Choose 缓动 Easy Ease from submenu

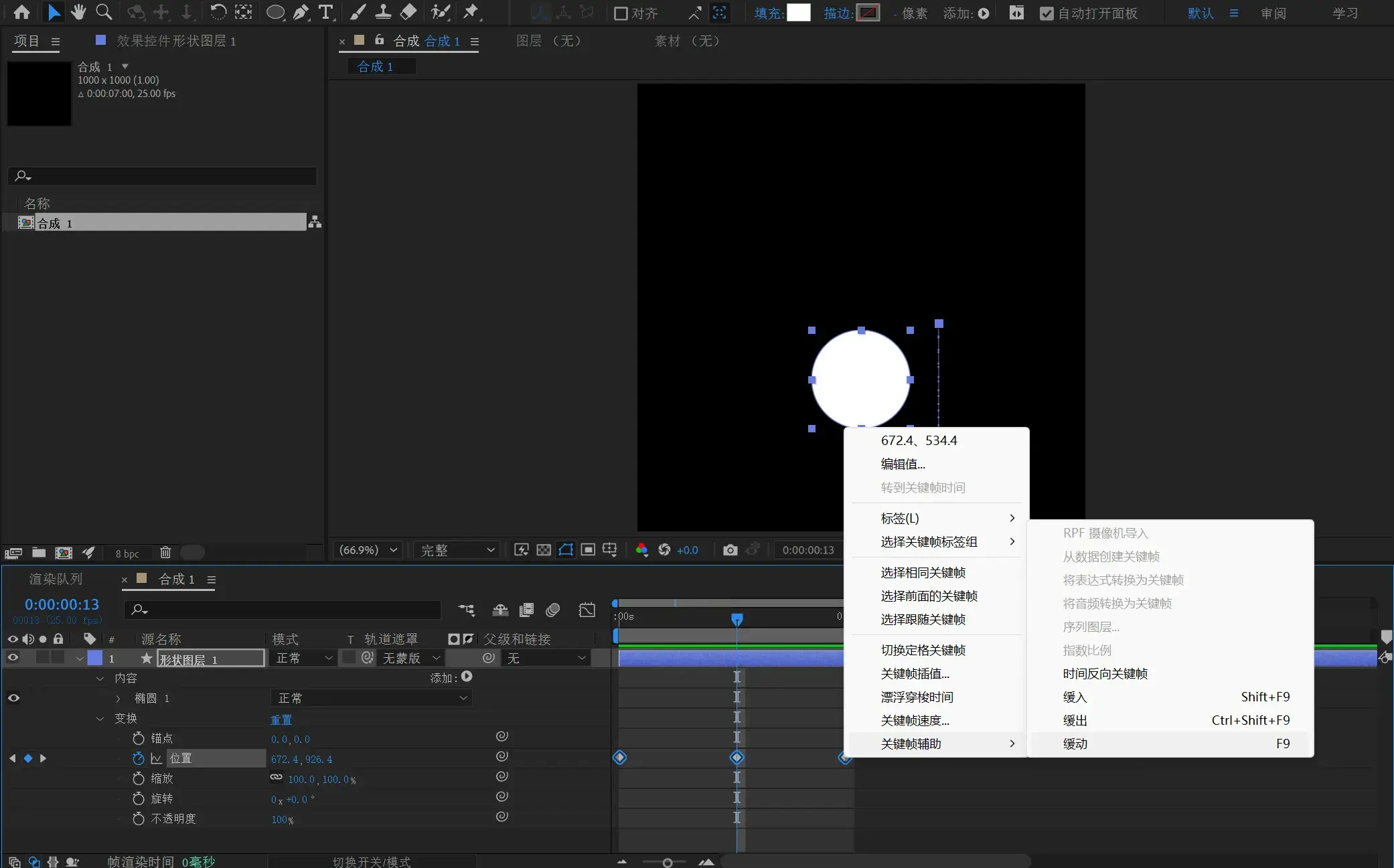pyautogui.click(x=1170, y=744)
